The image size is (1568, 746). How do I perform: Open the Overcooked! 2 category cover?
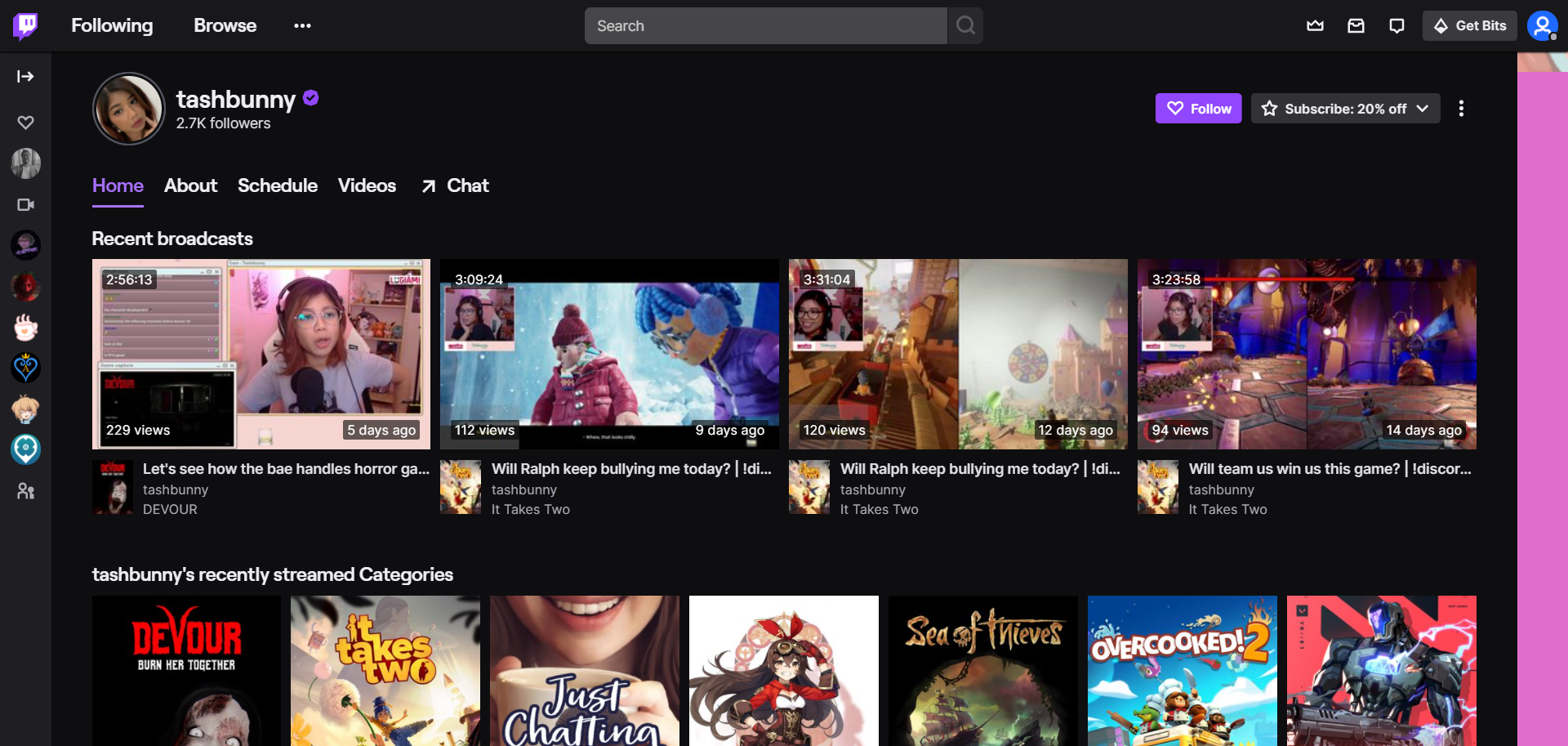click(x=1183, y=671)
